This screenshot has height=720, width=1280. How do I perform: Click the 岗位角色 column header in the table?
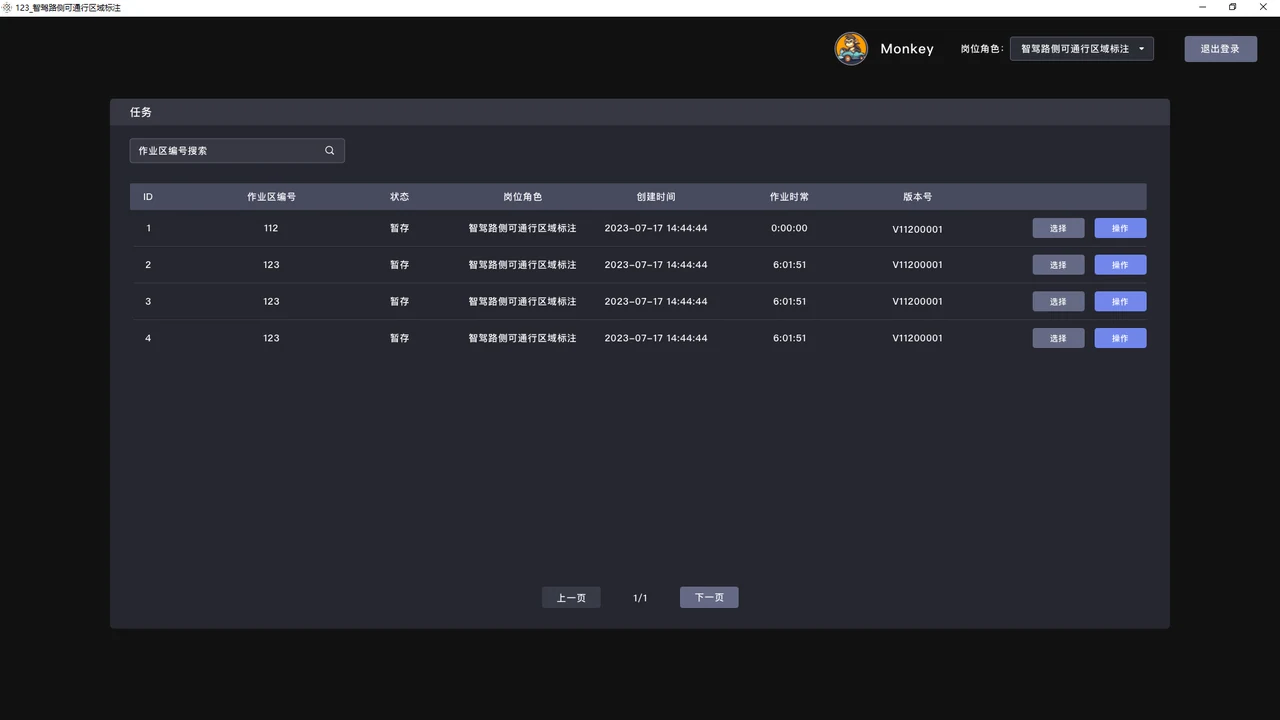click(x=522, y=197)
